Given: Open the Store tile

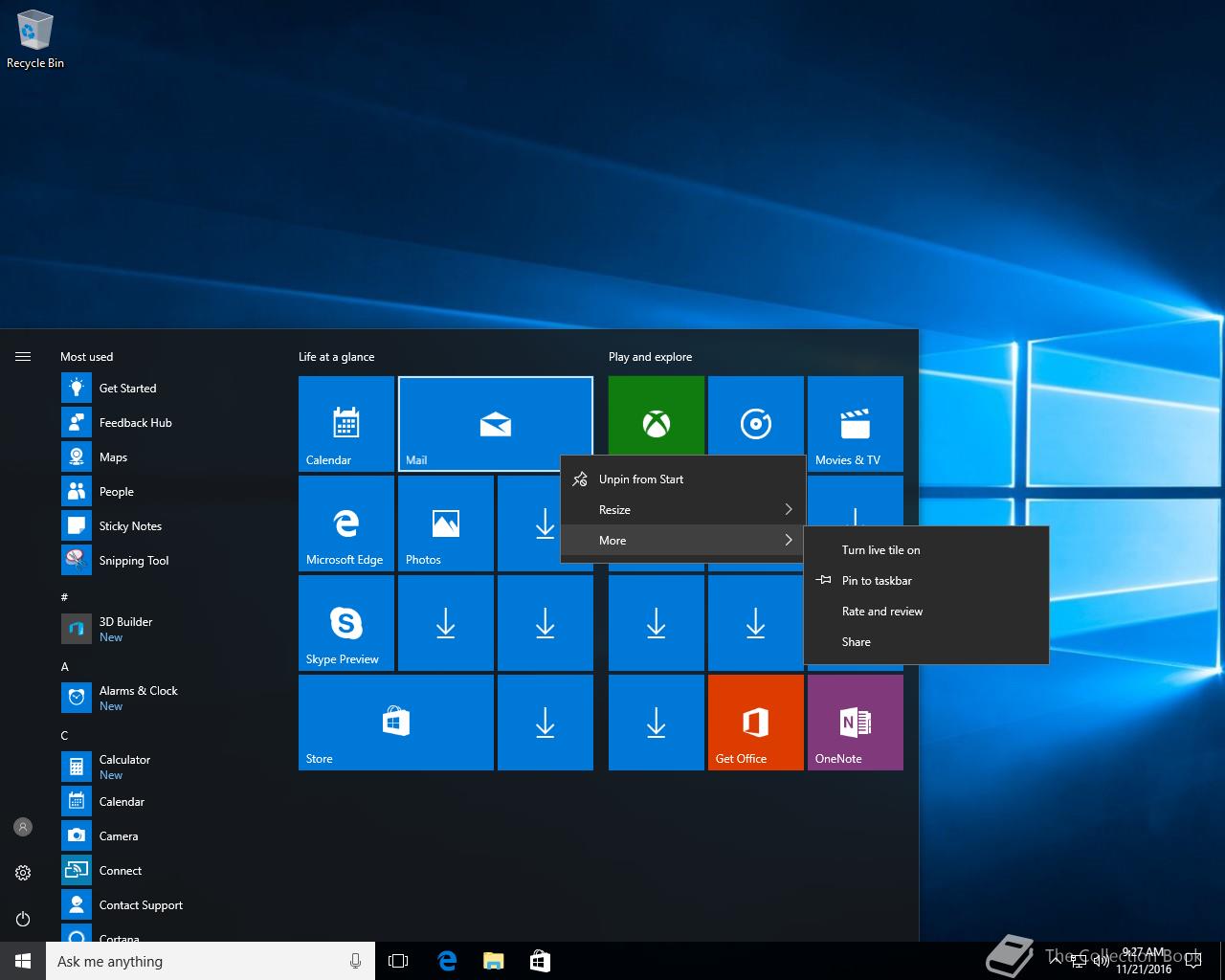Looking at the screenshot, I should [395, 723].
